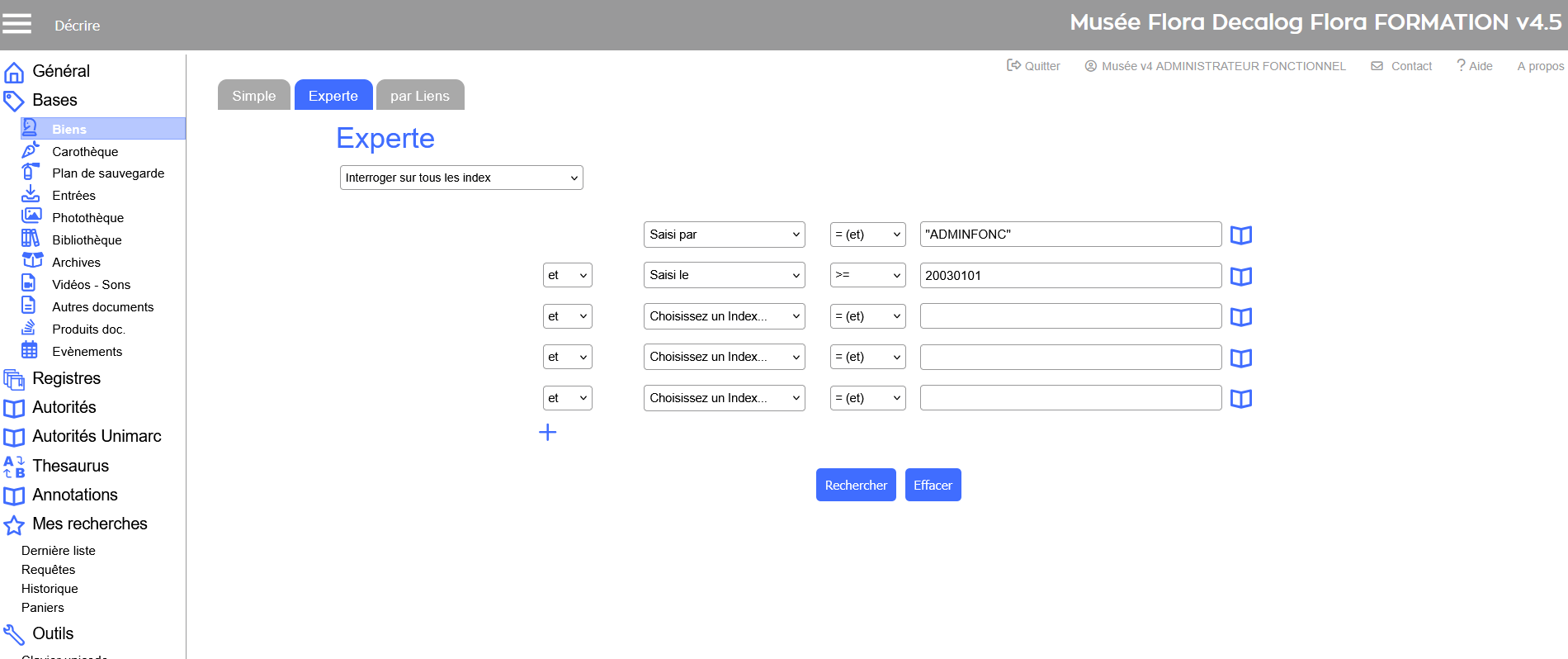Switch to the Simple search tab
Screen dimensions: 1568x659
253,96
